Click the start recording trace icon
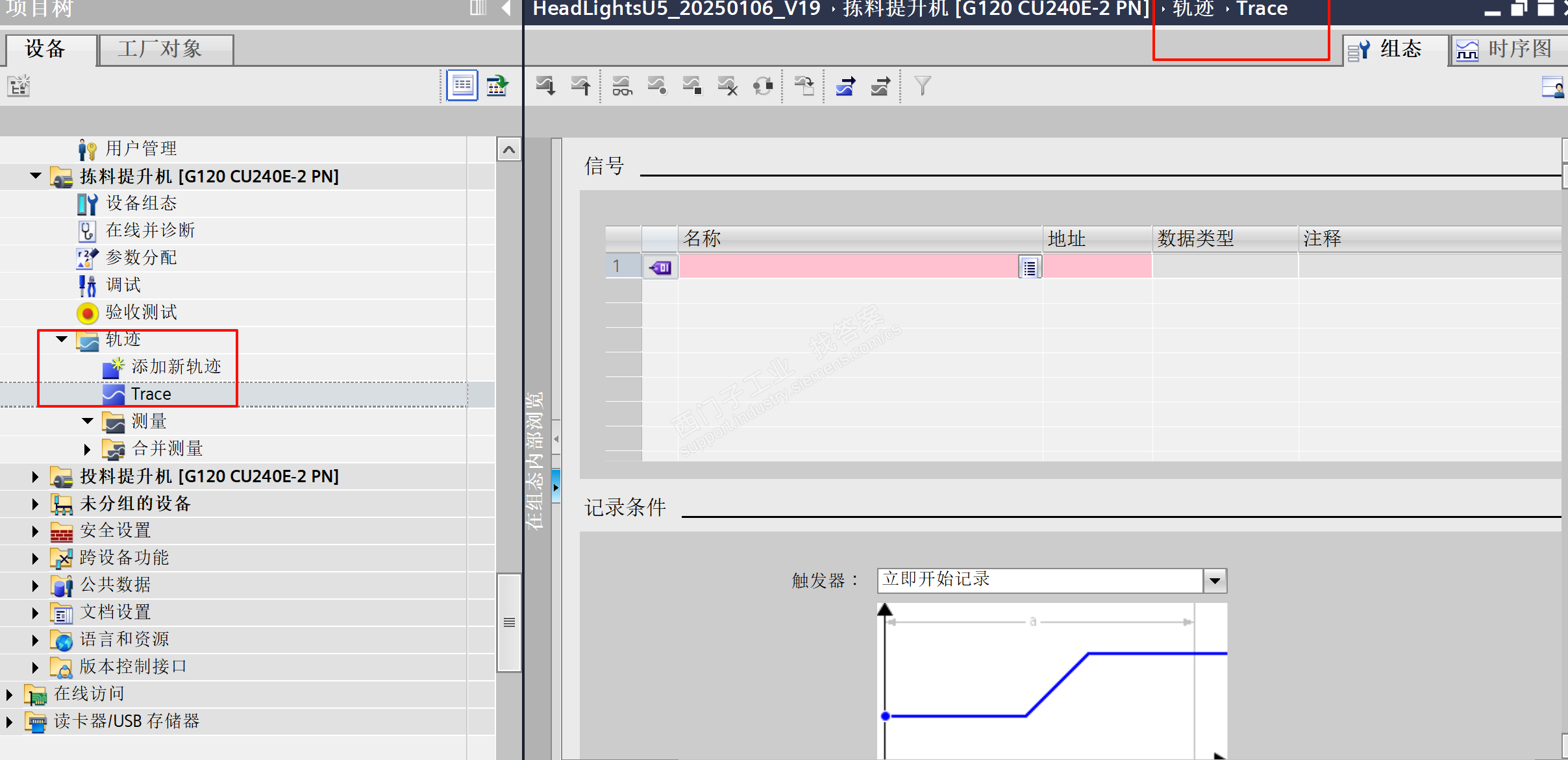The image size is (1568, 760). point(656,86)
